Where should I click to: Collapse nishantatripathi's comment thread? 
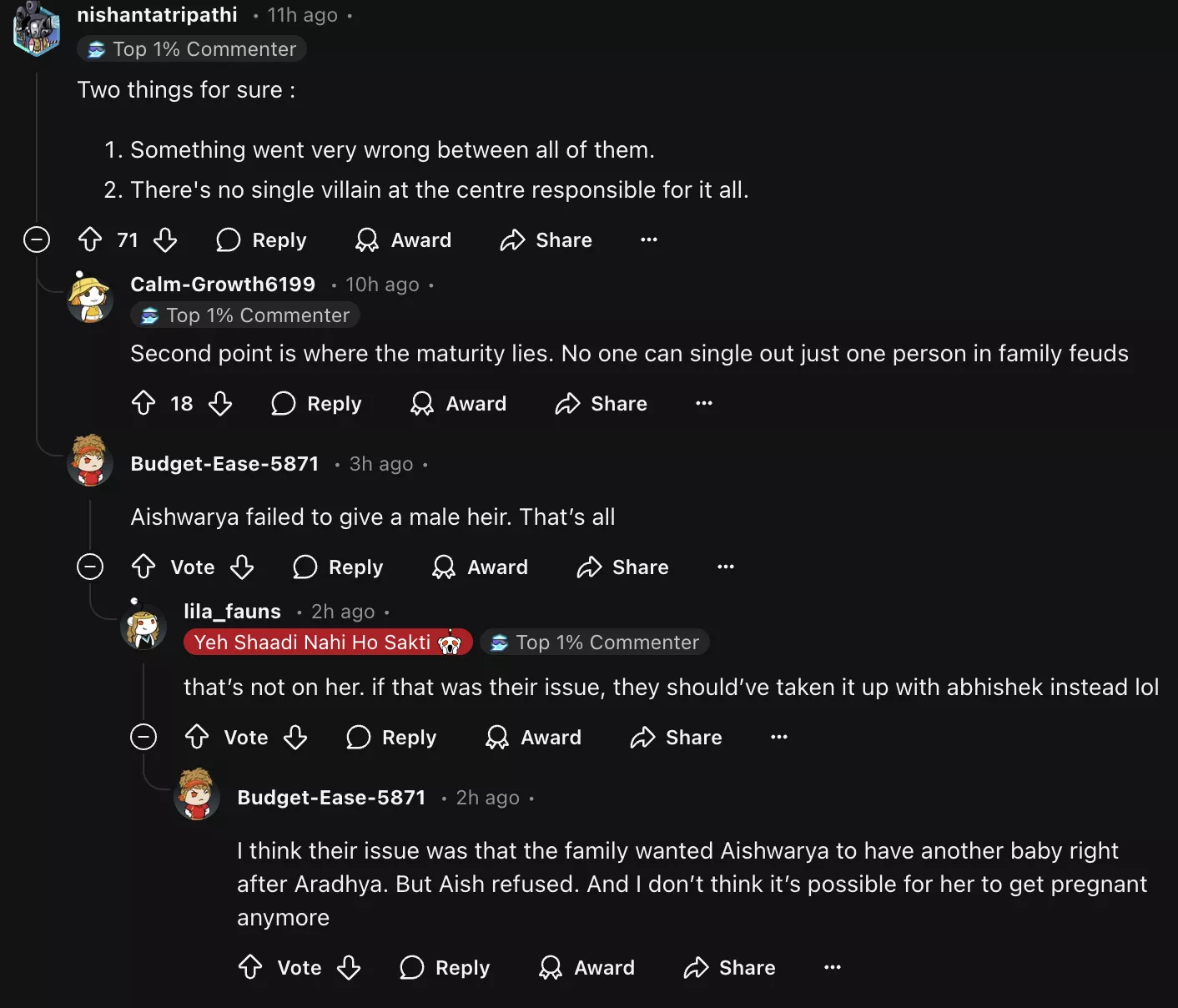[x=37, y=240]
